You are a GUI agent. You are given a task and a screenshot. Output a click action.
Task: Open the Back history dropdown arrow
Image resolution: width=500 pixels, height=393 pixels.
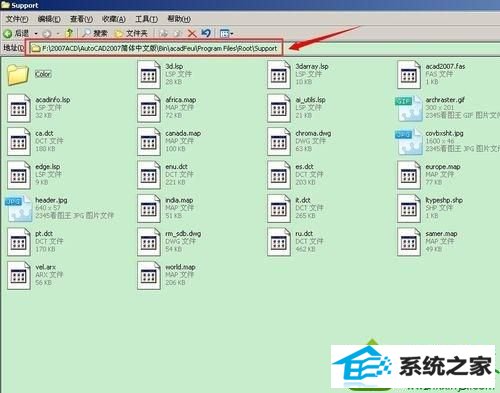pos(36,34)
